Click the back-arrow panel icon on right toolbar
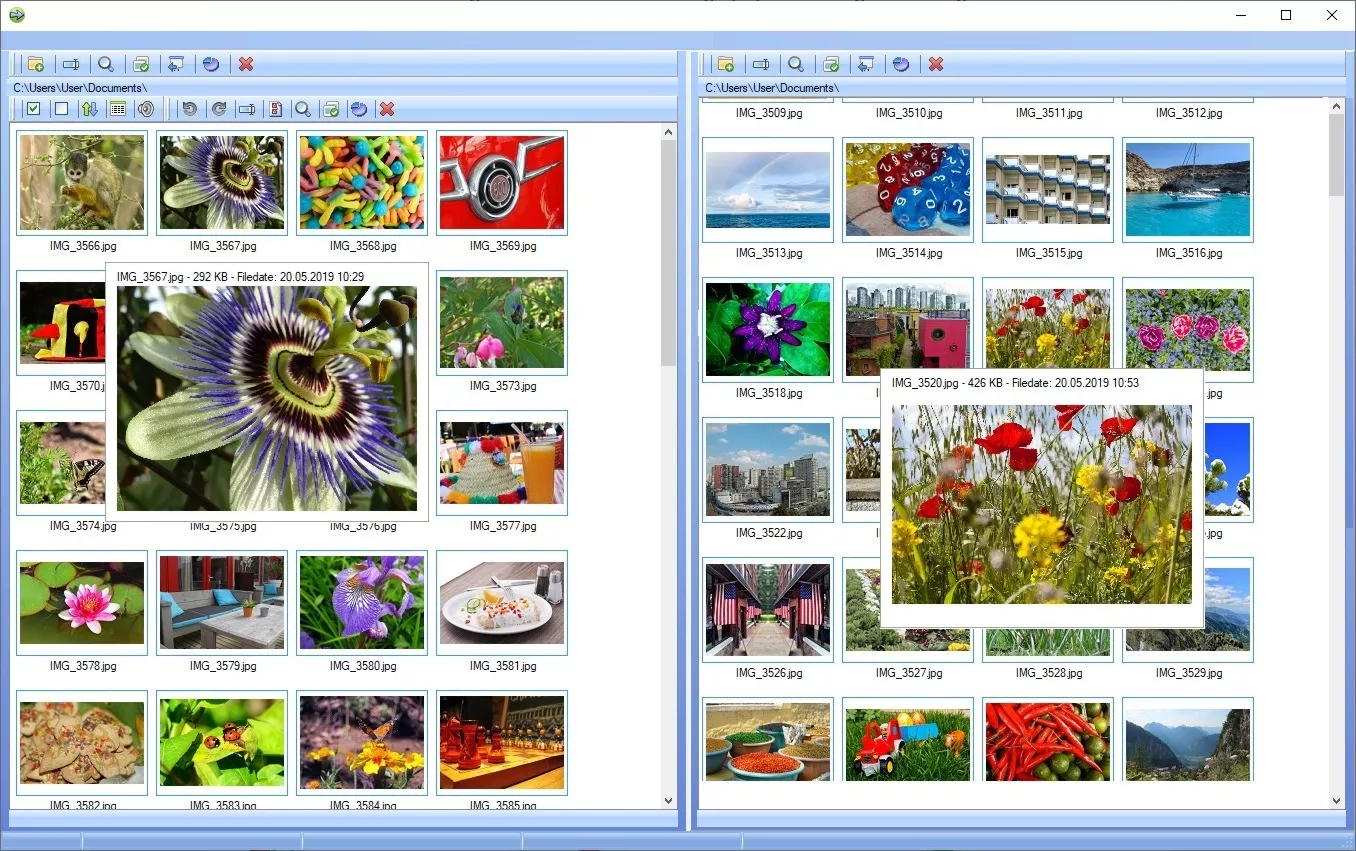1356x851 pixels. coord(866,63)
